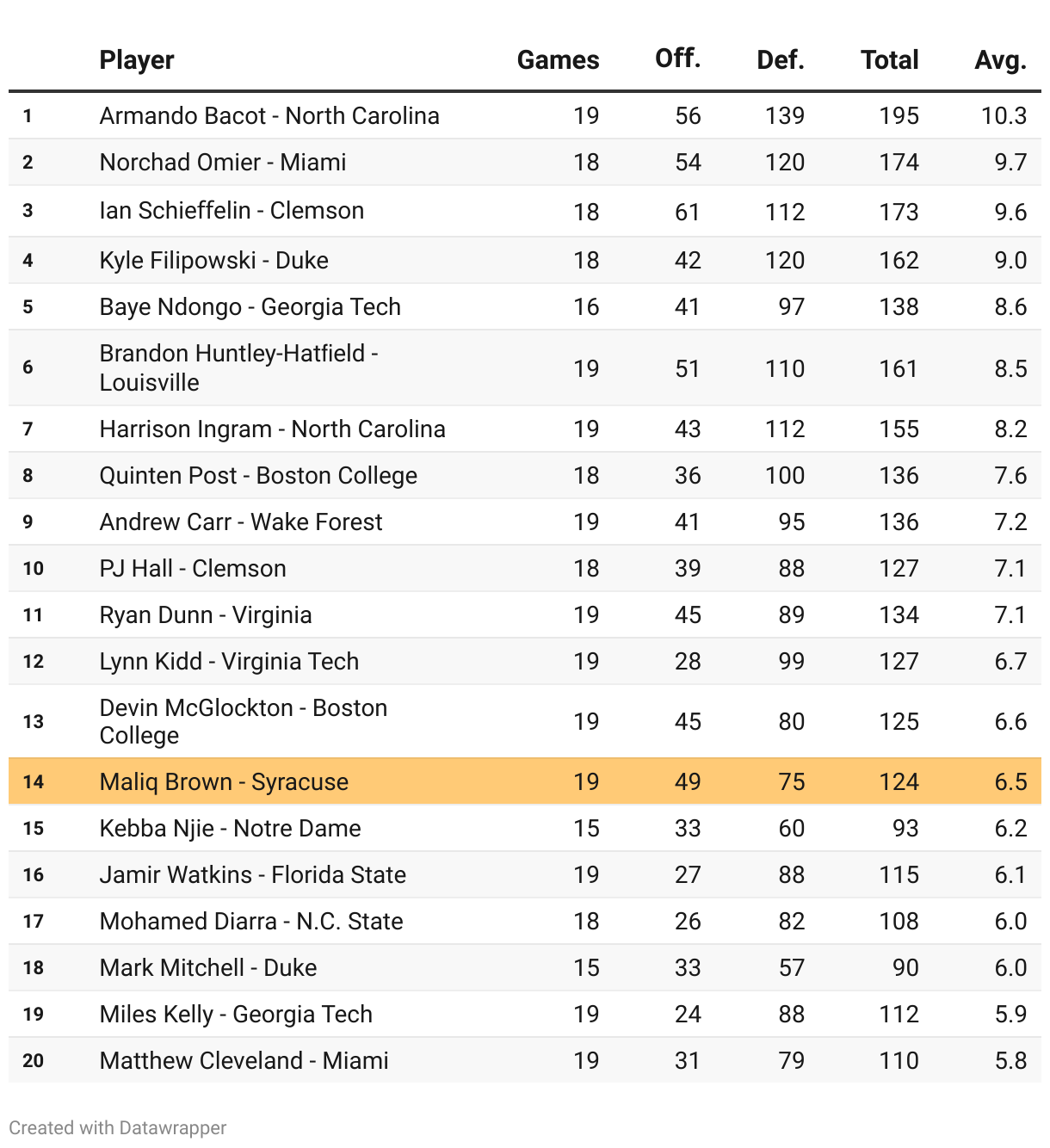
Task: Select the Armando Bacot - North Carolina row
Action: click(x=269, y=115)
